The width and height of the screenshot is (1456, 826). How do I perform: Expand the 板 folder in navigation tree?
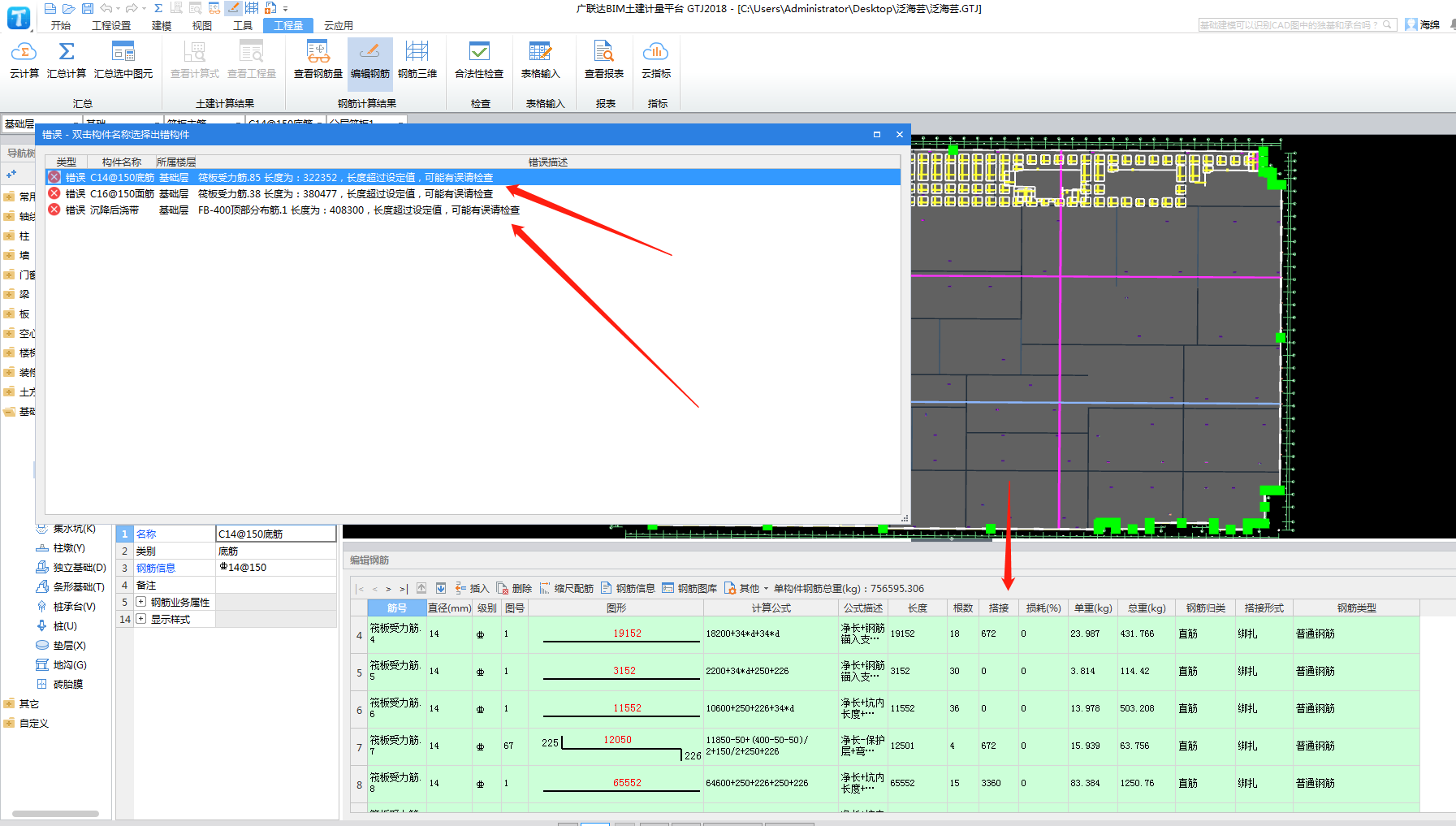click(9, 314)
